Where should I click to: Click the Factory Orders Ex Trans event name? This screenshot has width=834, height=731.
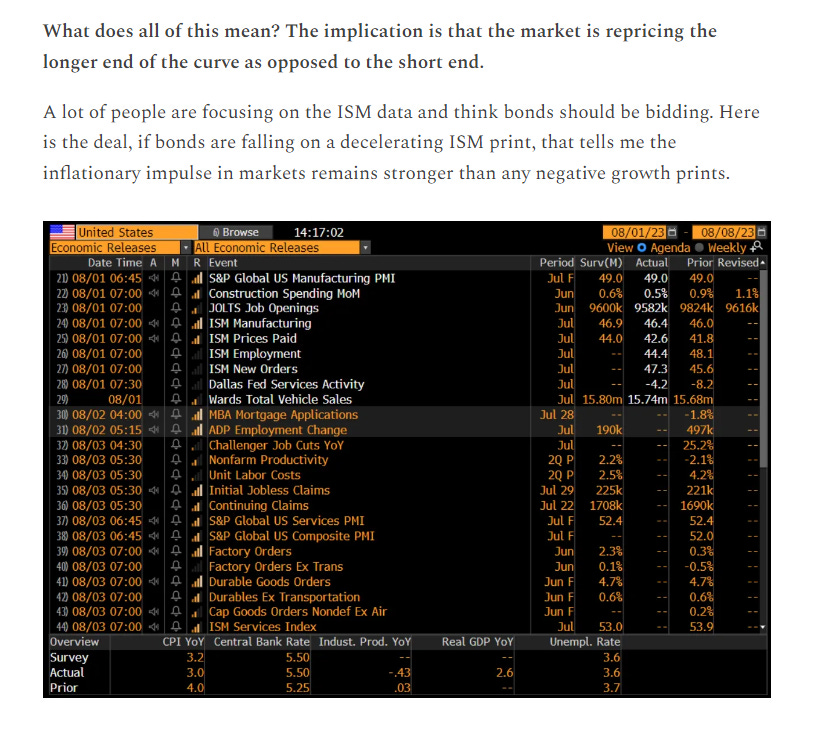[x=276, y=566]
